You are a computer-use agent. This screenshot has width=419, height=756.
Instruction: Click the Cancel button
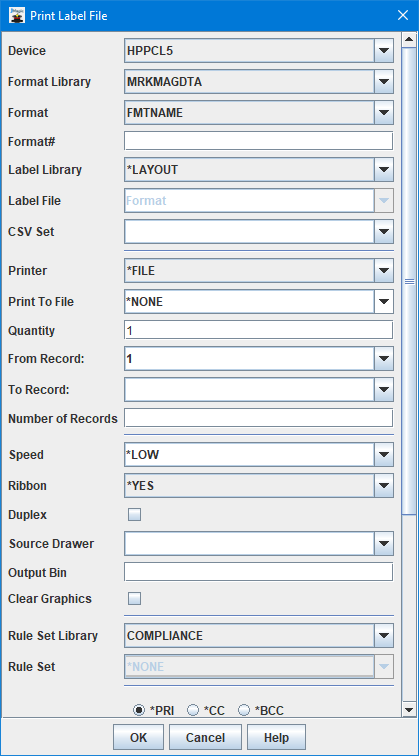[x=205, y=738]
